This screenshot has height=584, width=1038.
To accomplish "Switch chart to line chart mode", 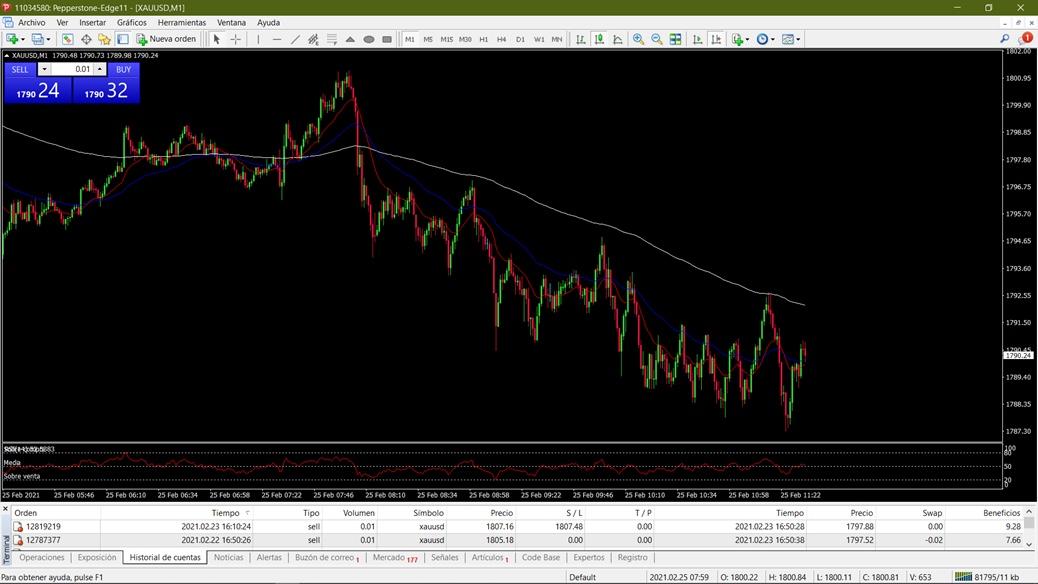I will (x=618, y=40).
